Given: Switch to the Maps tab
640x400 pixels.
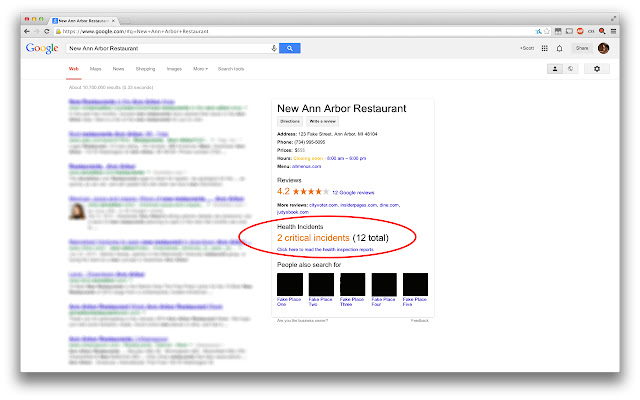Looking at the screenshot, I should coord(96,69).
